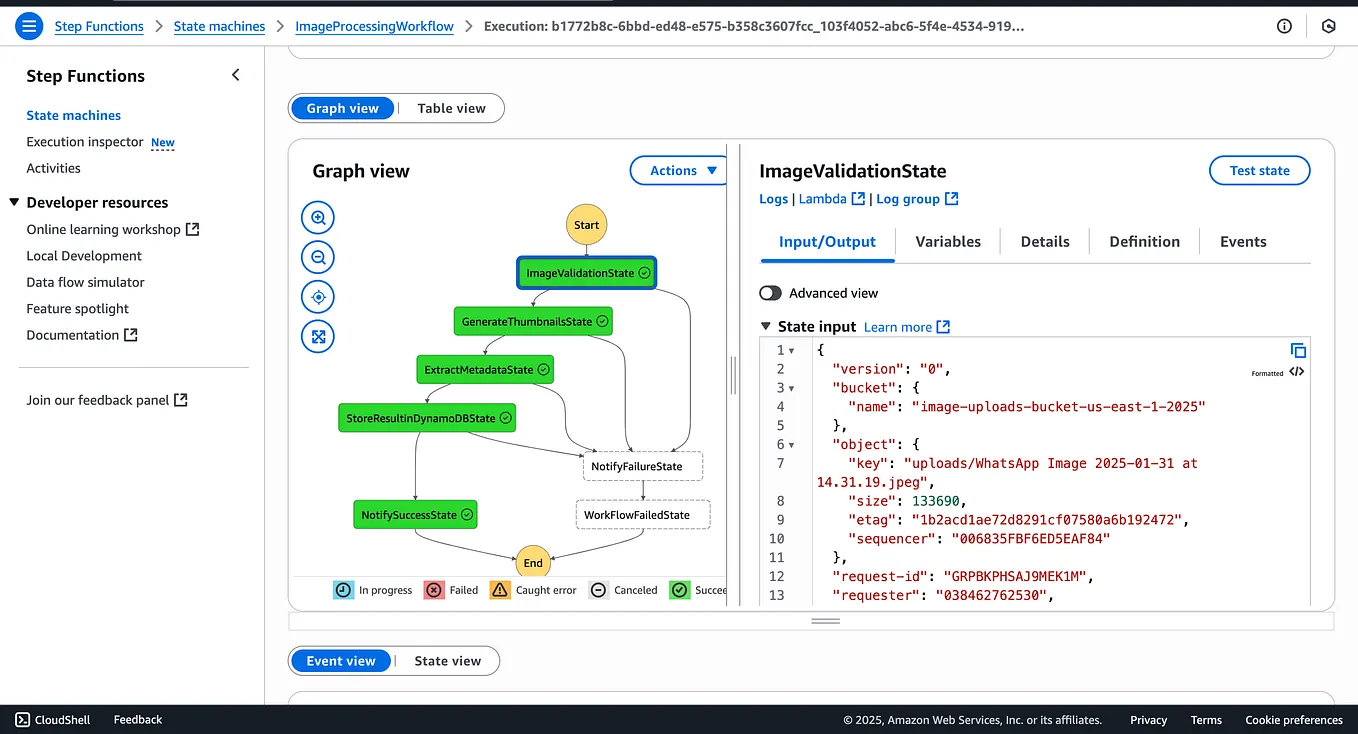Collapse the State input section
The width and height of the screenshot is (1358, 734).
point(765,326)
